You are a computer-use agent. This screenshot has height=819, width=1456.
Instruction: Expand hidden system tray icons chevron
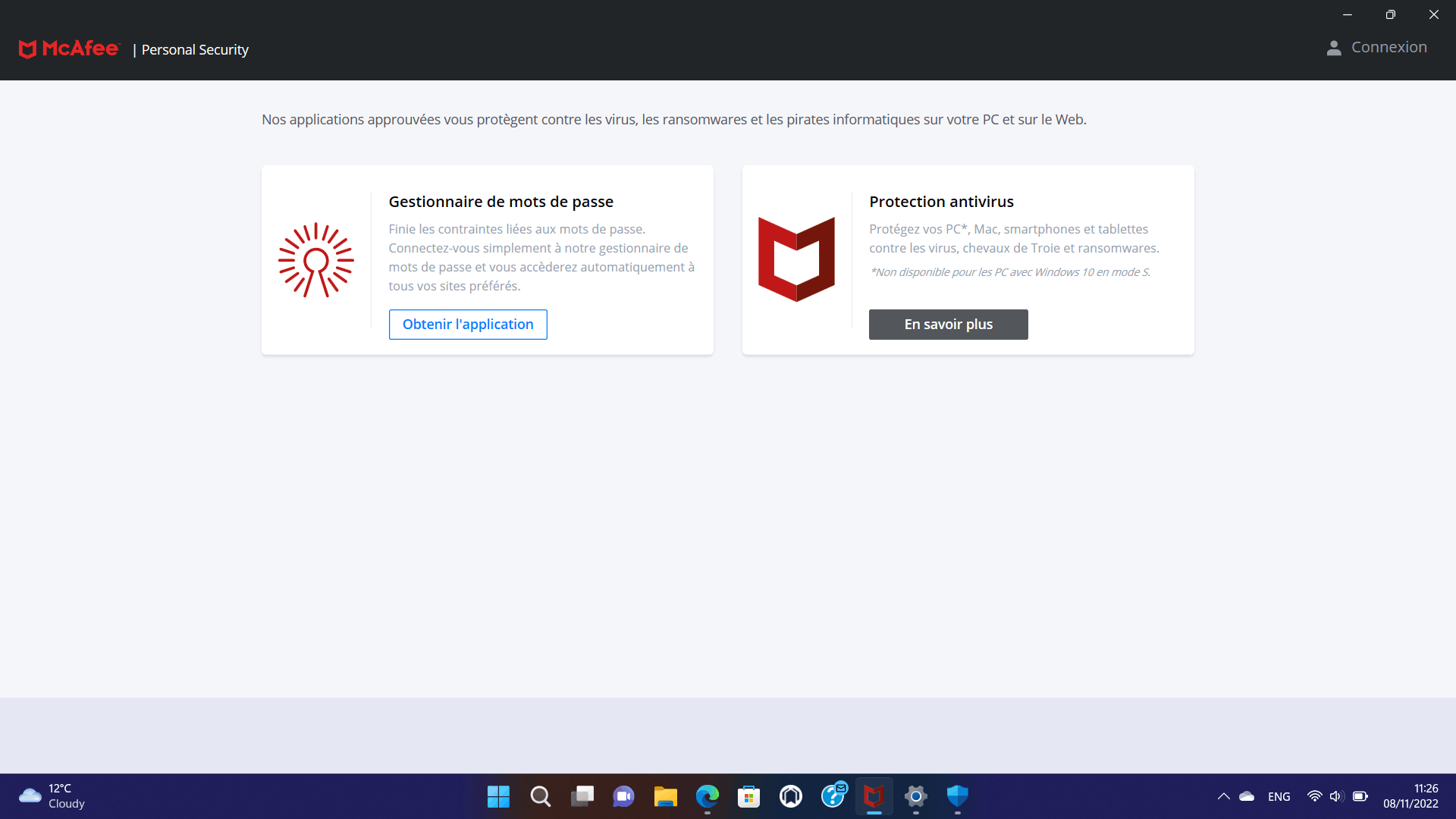point(1223,796)
